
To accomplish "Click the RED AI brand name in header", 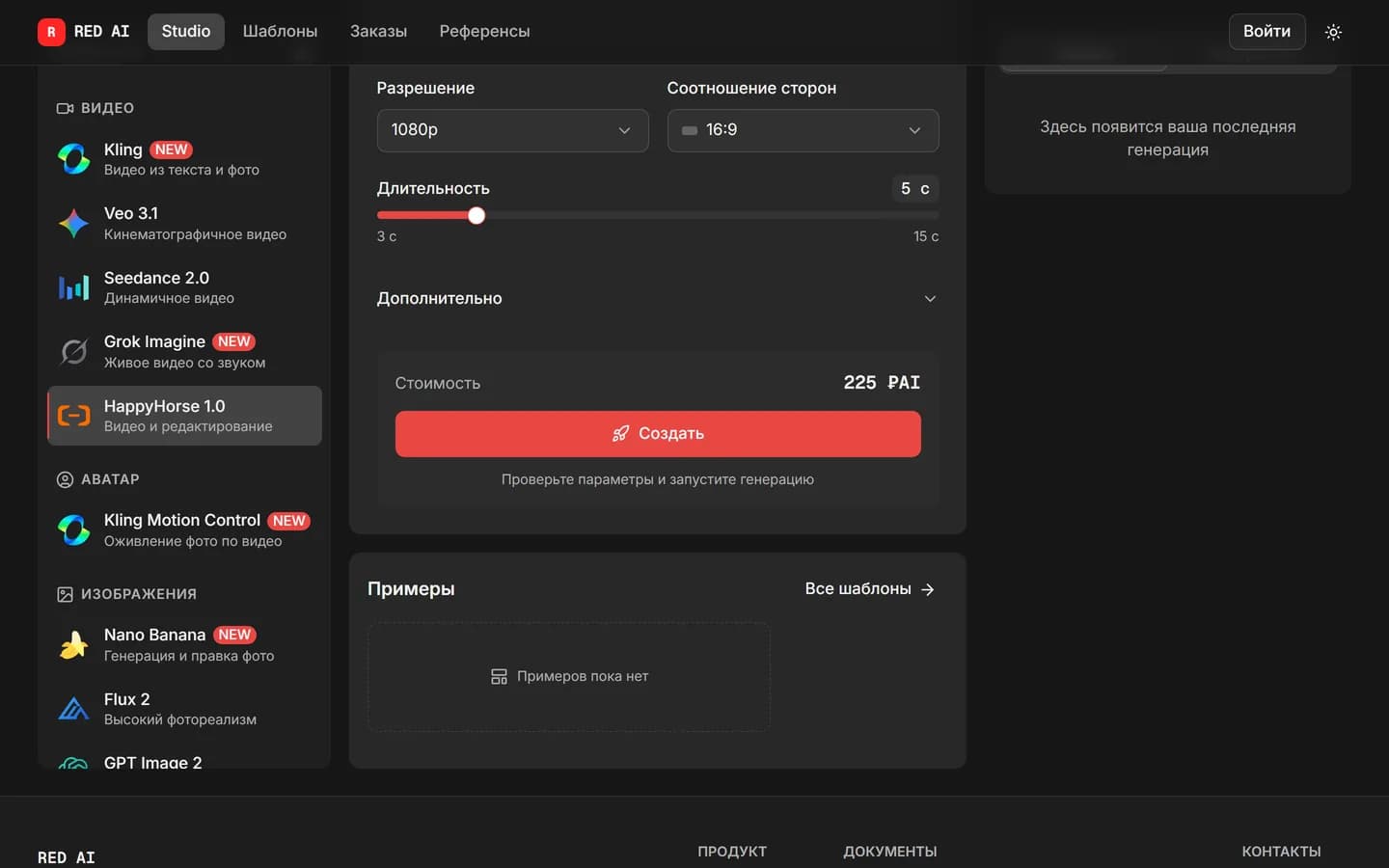I will point(101,32).
